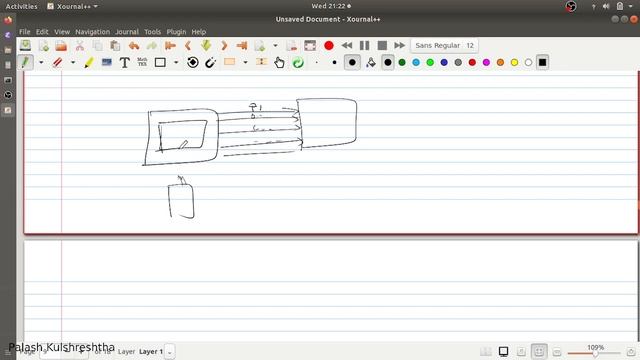Open Activities overview
This screenshot has width=640, height=360.
[22, 6]
